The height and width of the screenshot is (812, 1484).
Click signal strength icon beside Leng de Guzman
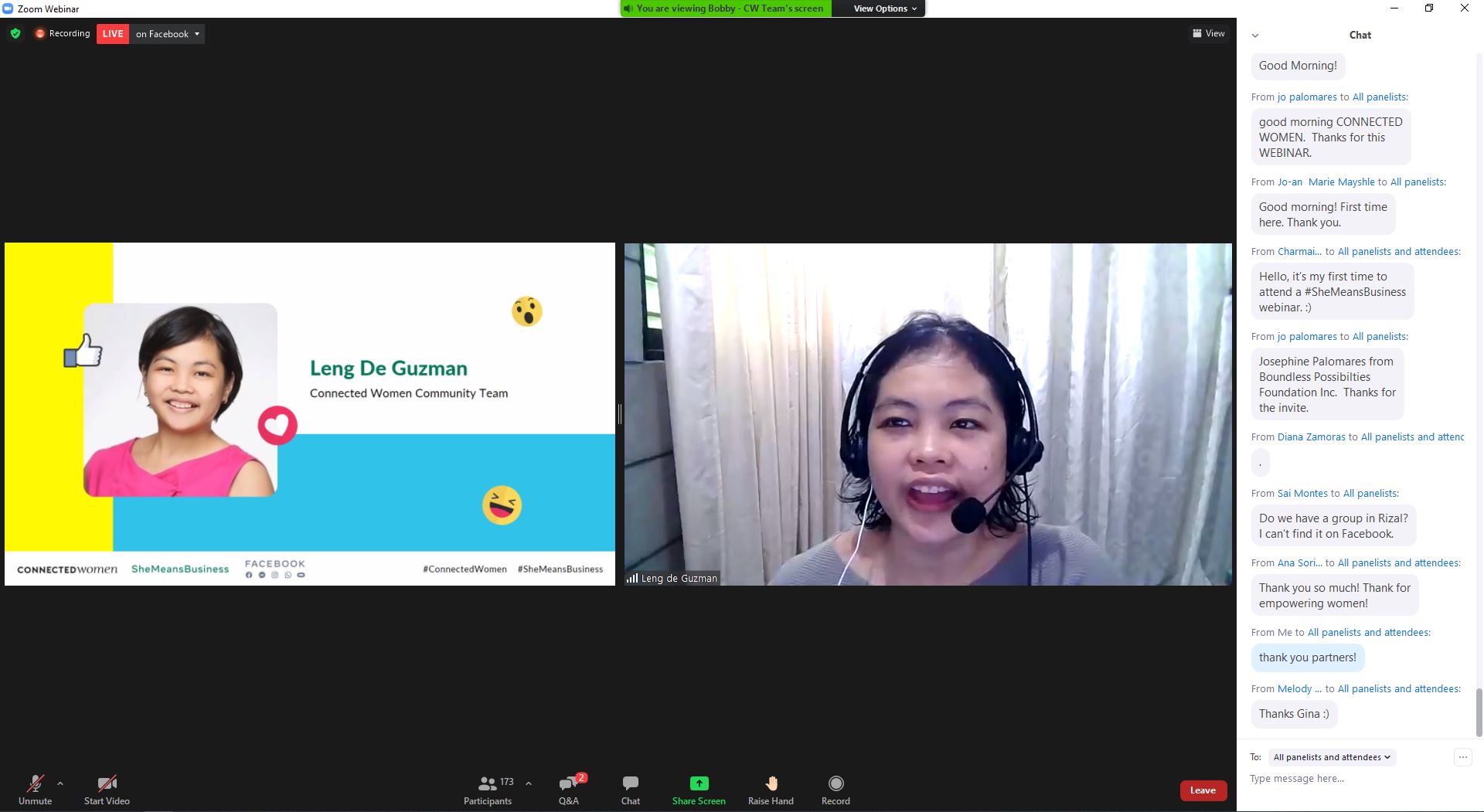coord(632,578)
